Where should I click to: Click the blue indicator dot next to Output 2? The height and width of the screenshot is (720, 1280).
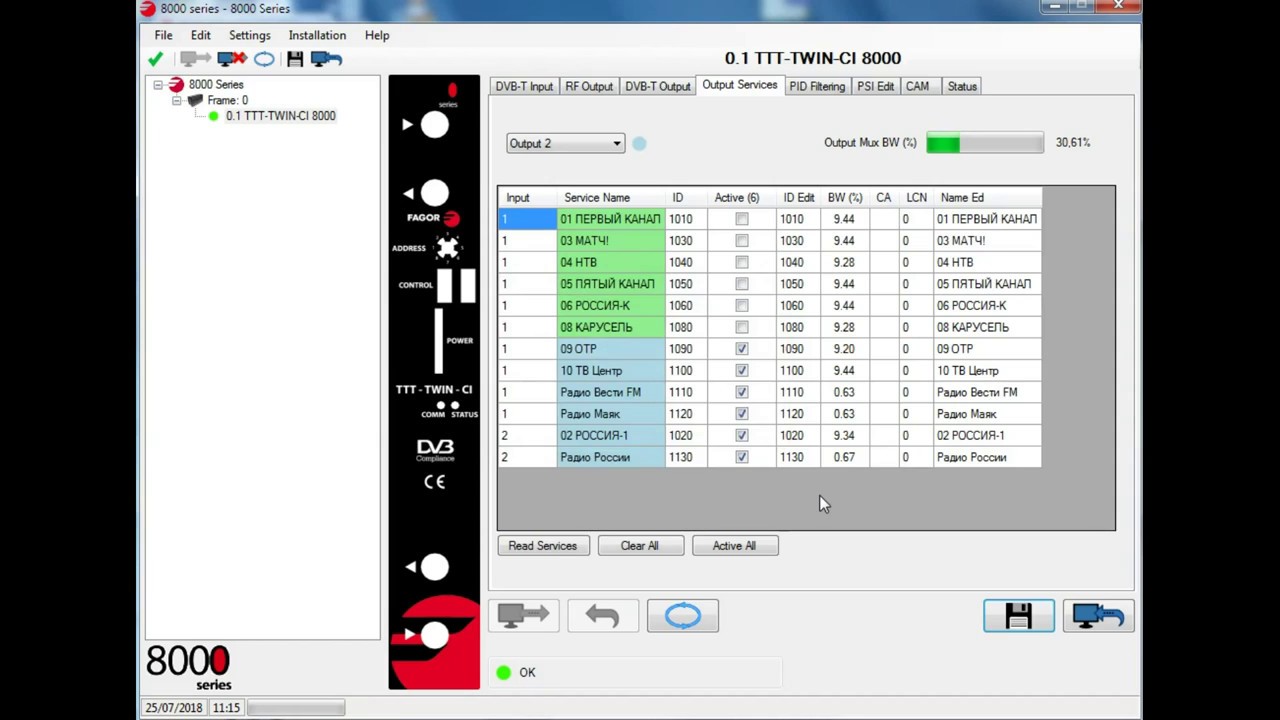point(640,144)
